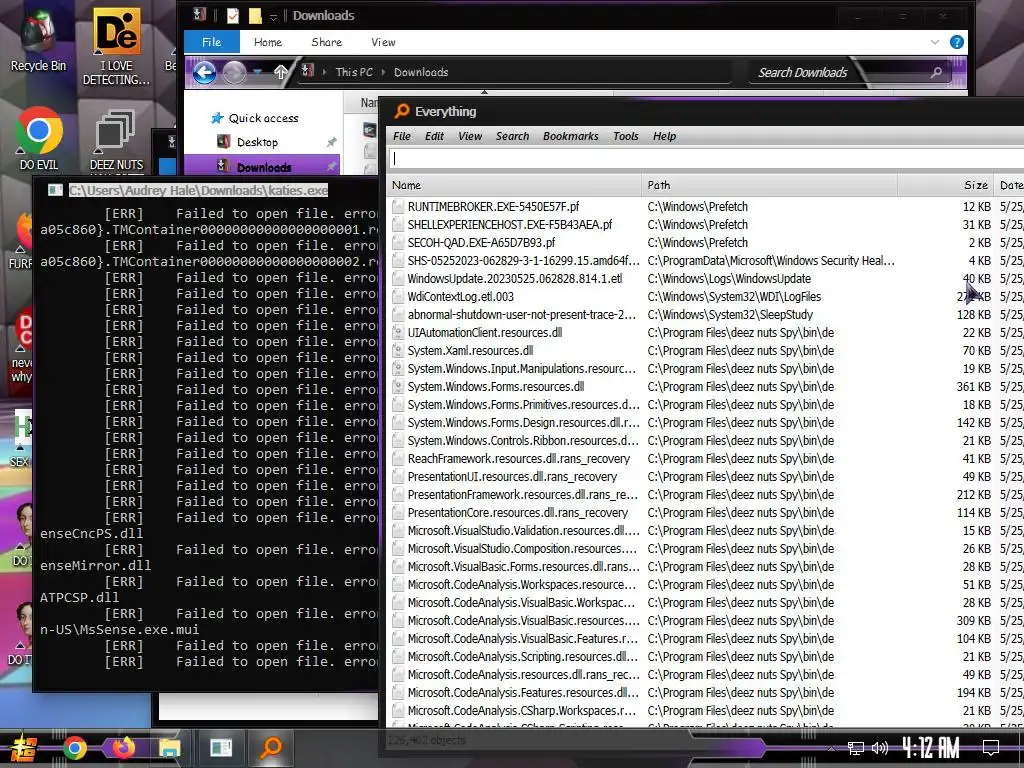Open the File menu in Everything

(x=402, y=136)
